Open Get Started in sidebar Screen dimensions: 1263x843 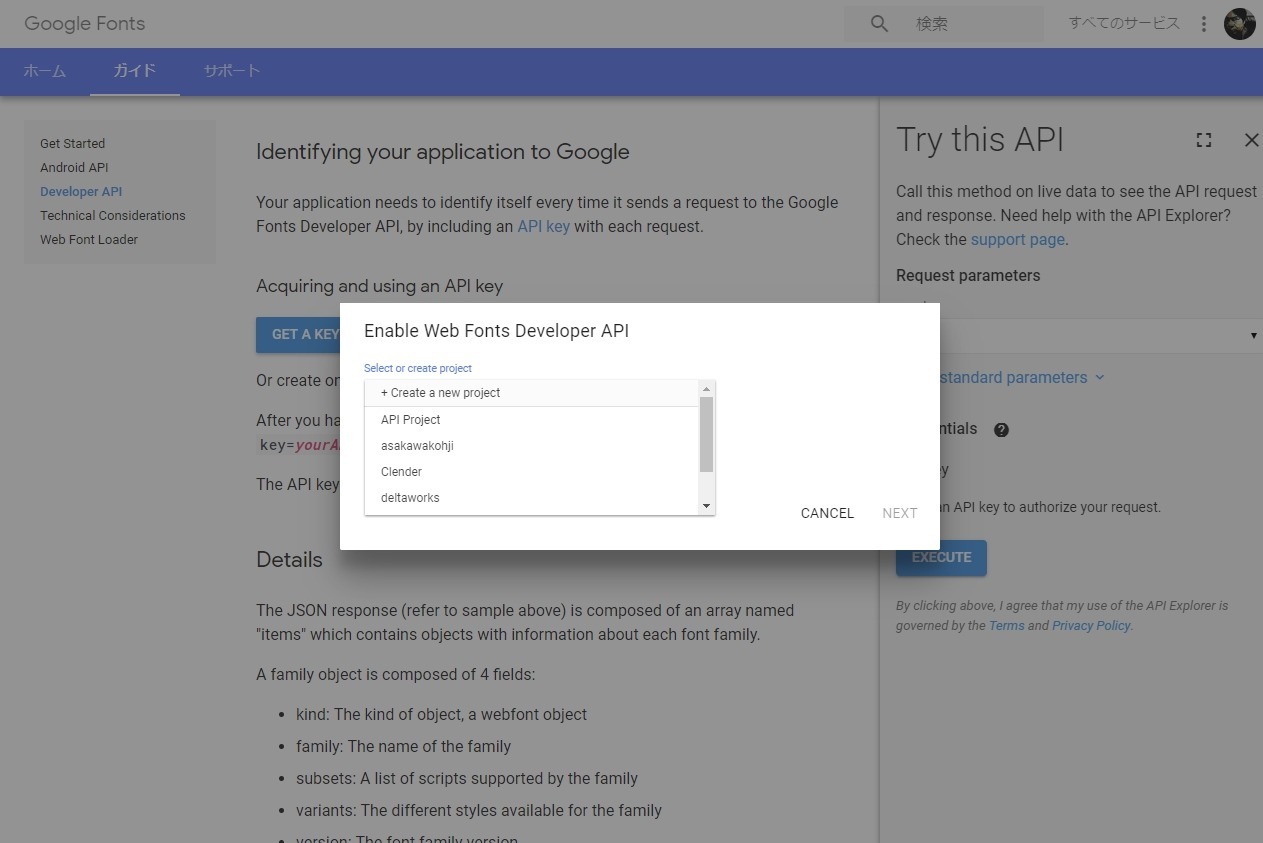(x=72, y=143)
